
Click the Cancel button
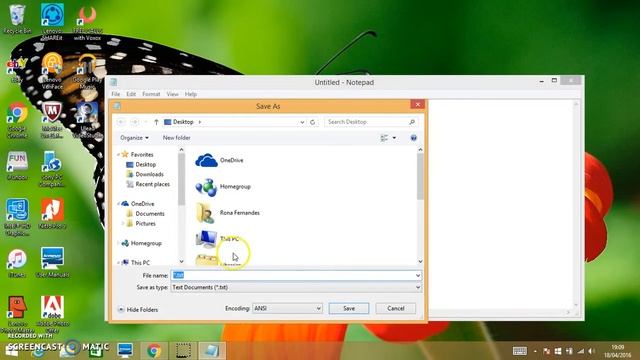396,308
